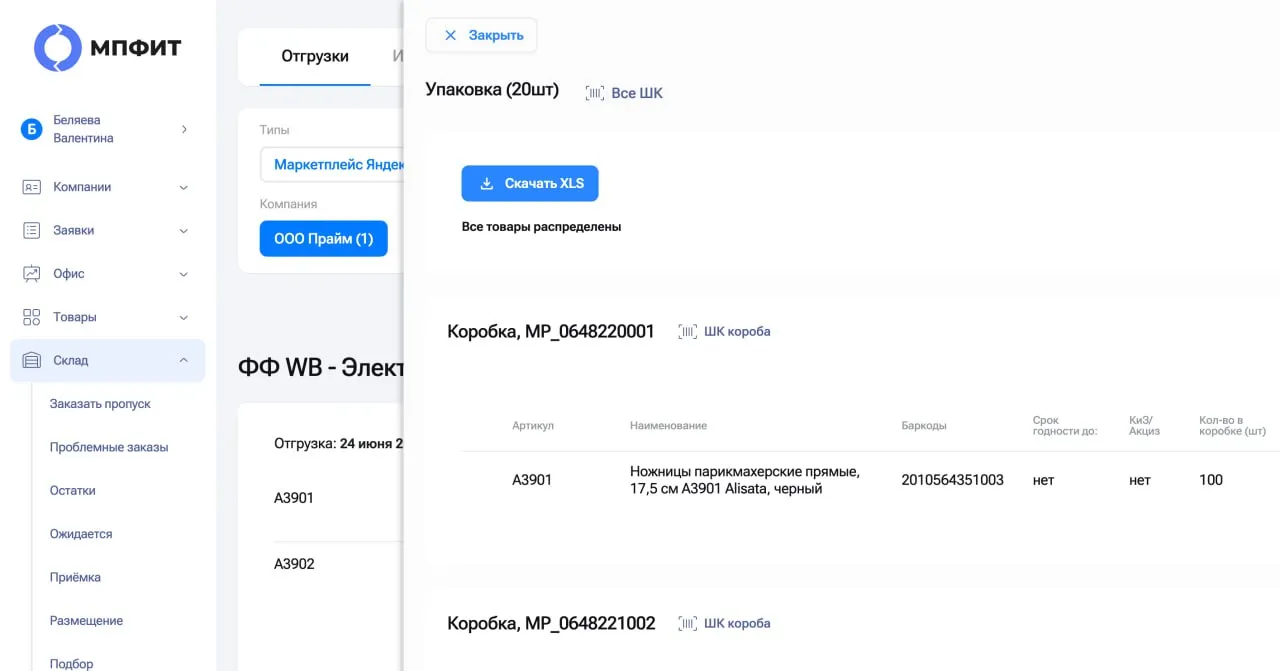Screen dimensions: 1280x671
Task: Select the ООО Прайм (1) company button
Action: coord(323,239)
